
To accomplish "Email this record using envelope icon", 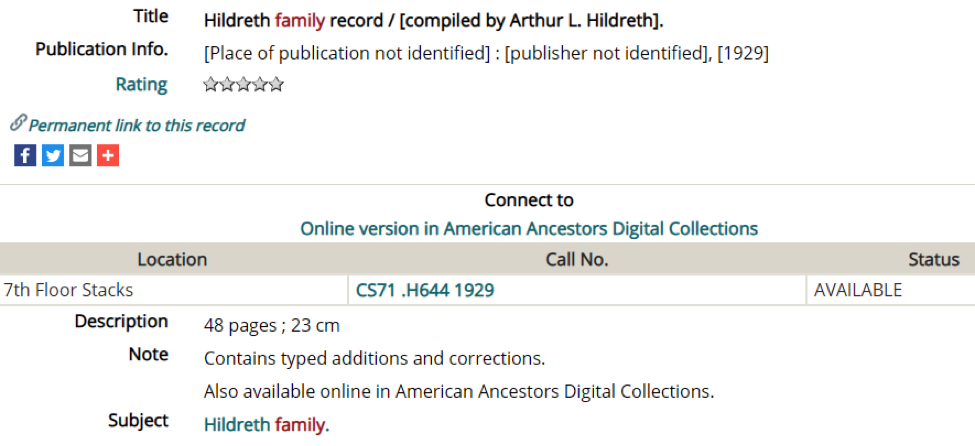I will tap(80, 156).
